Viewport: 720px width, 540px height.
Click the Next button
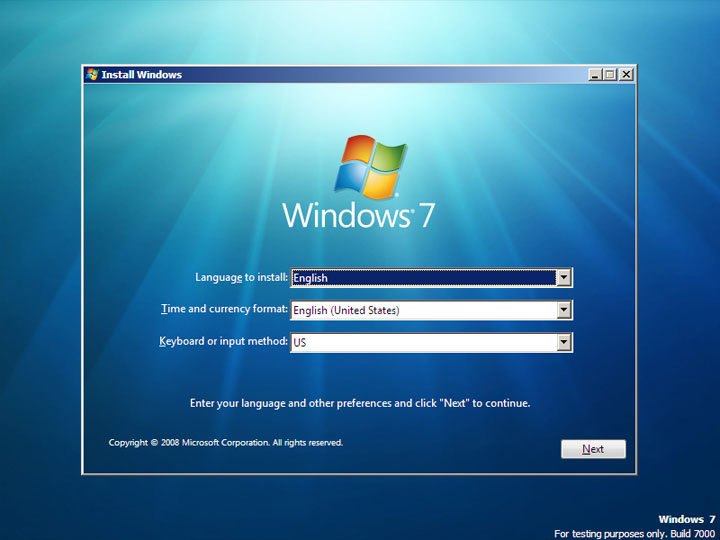(593, 449)
